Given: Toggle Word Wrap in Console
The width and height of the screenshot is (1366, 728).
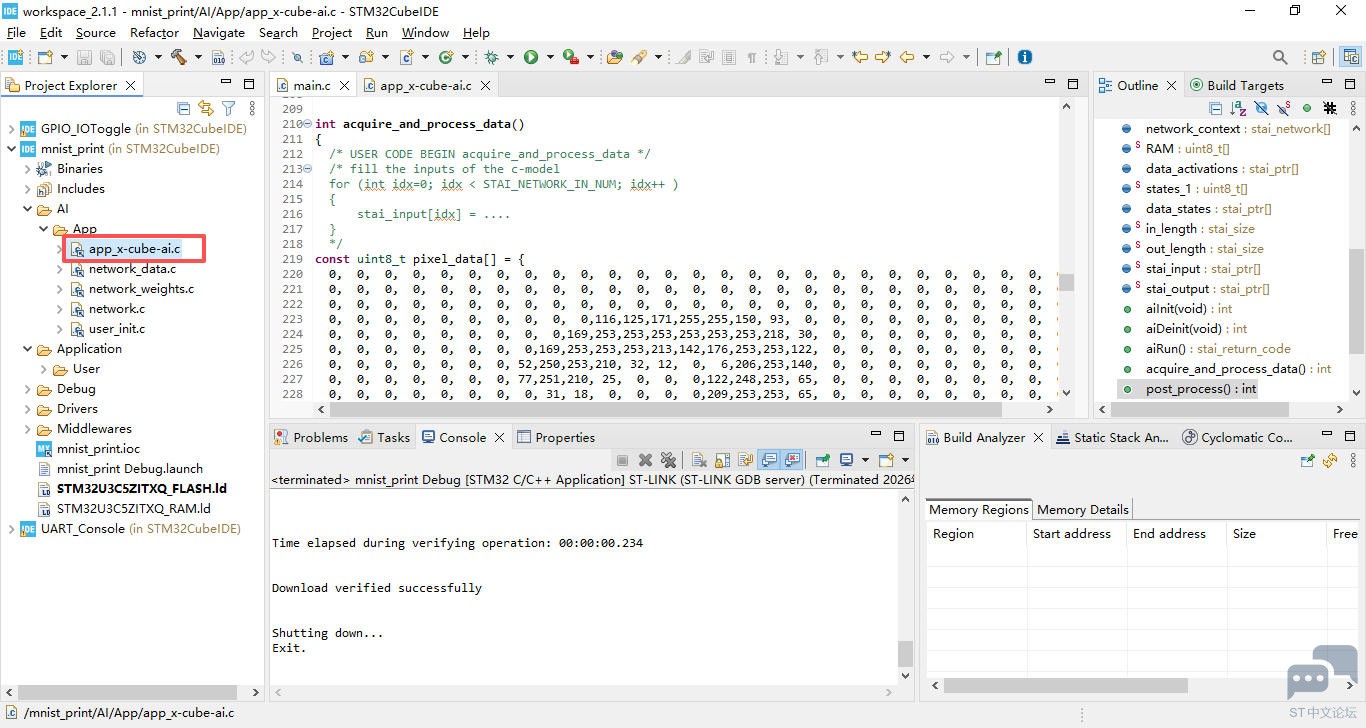Looking at the screenshot, I should 745,460.
